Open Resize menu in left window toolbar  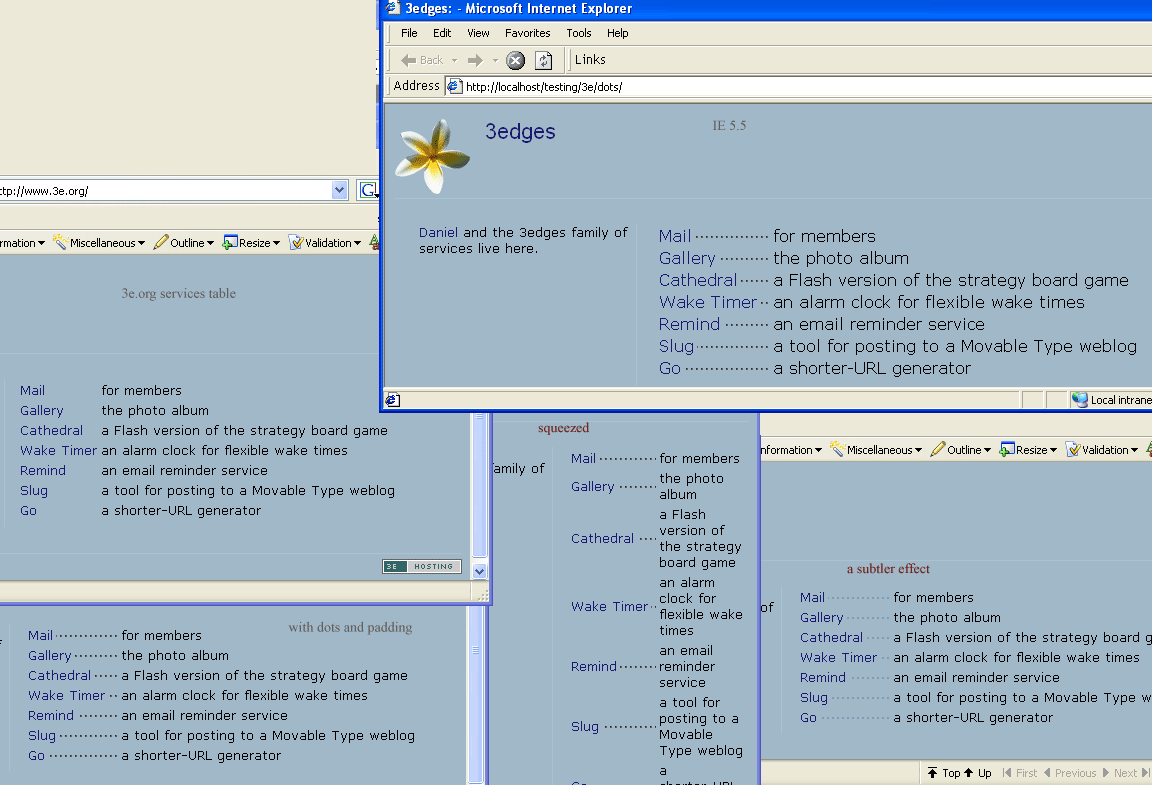251,243
